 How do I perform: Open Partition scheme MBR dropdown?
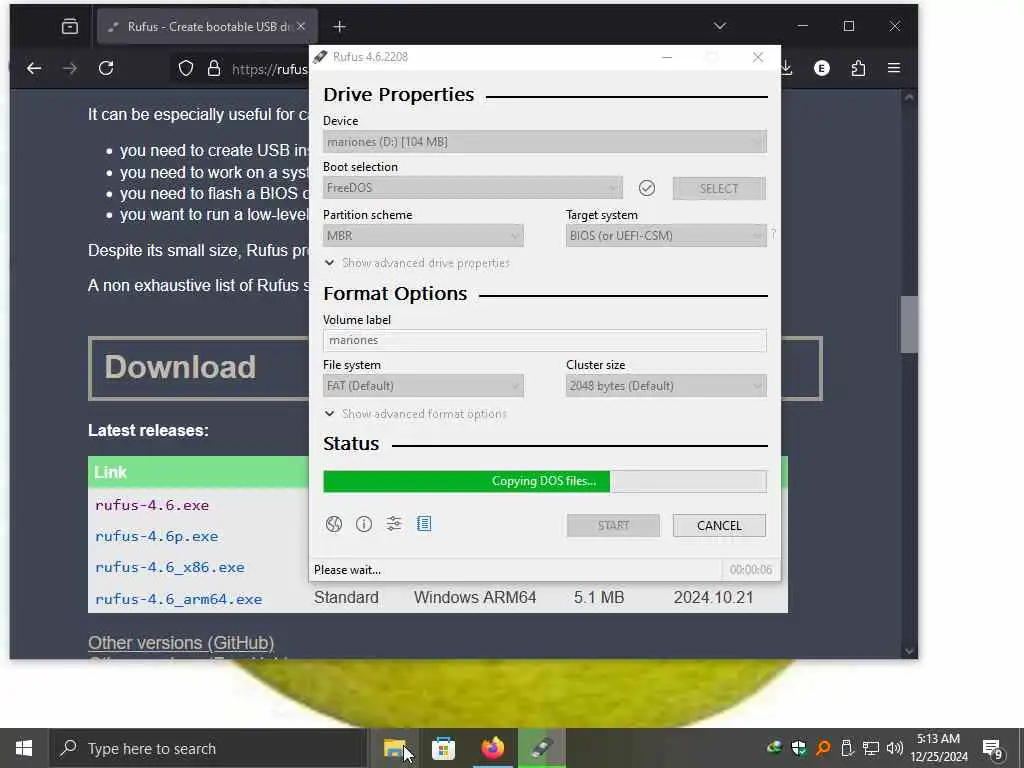423,236
